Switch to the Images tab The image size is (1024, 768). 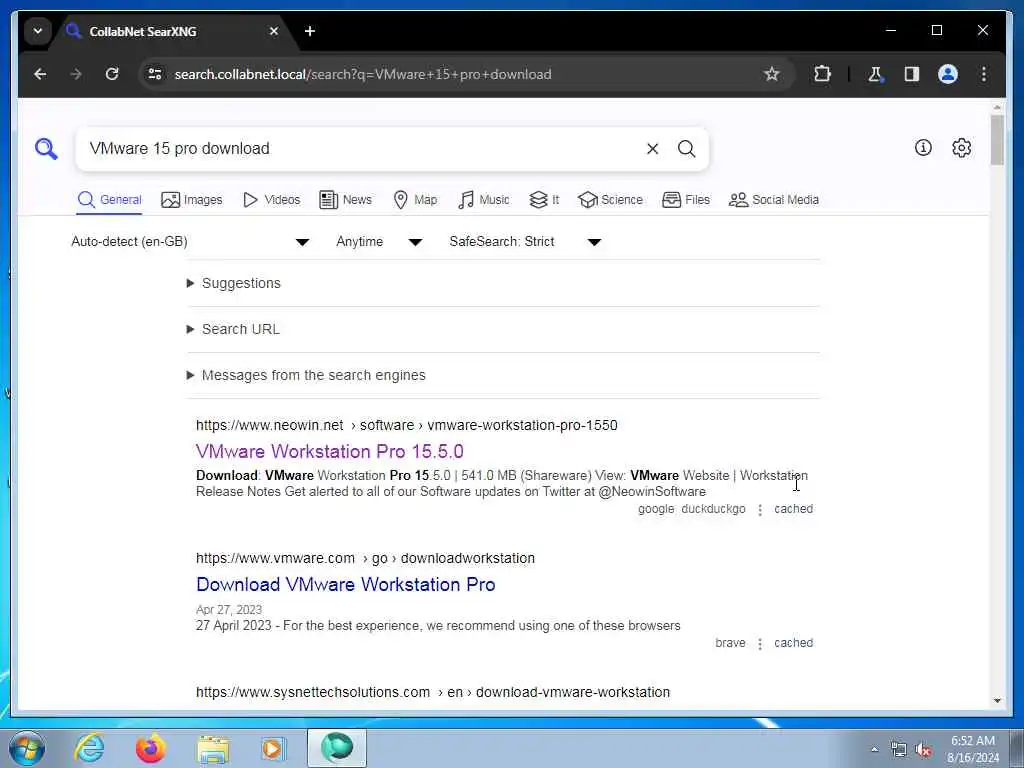tap(191, 200)
